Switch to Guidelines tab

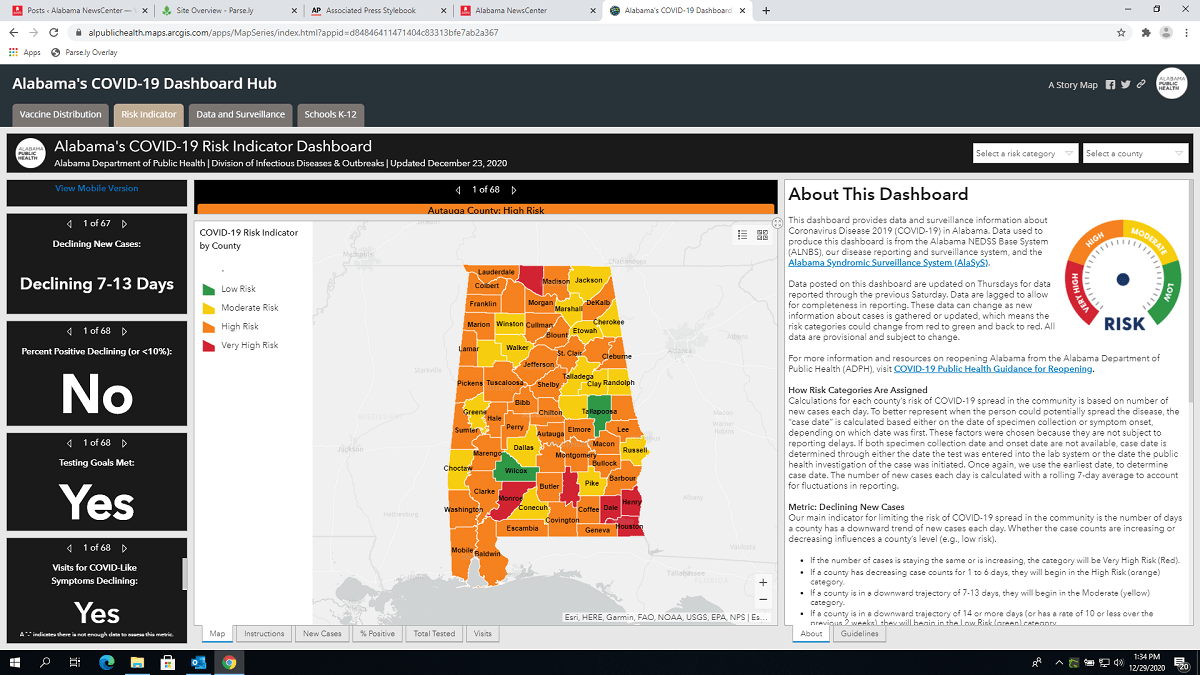tap(859, 633)
